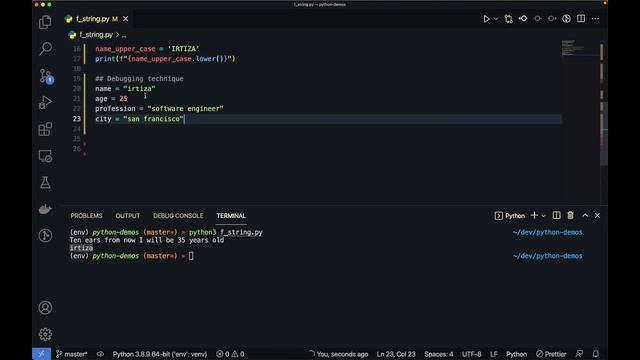Open changes compare icon in editor toolbar

click(509, 19)
